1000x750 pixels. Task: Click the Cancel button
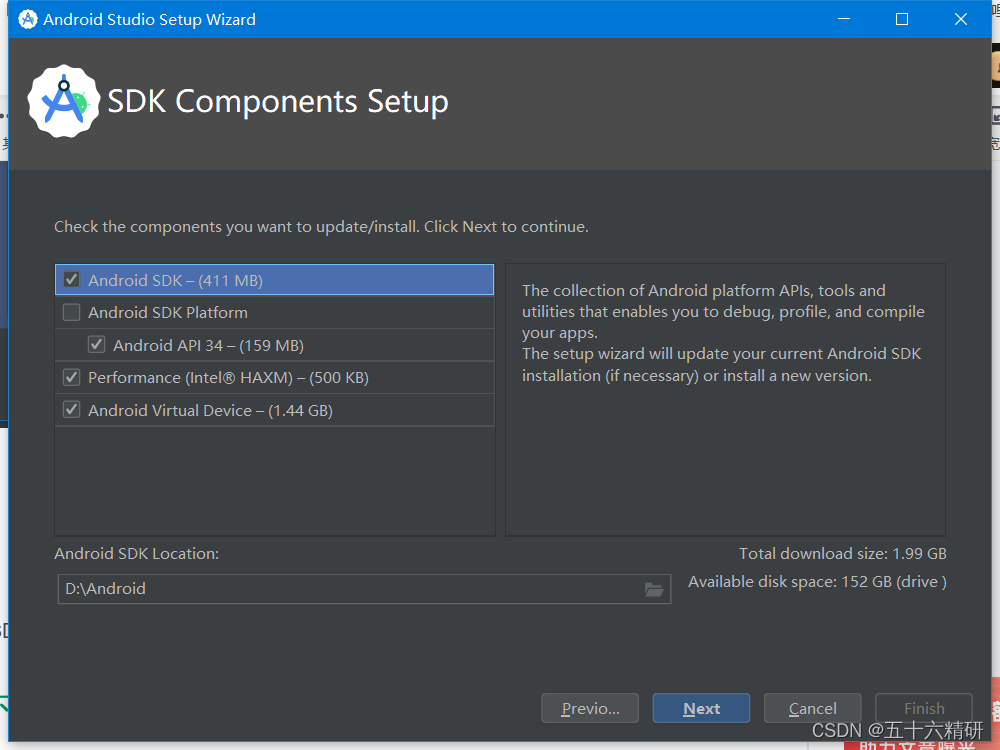pos(812,709)
